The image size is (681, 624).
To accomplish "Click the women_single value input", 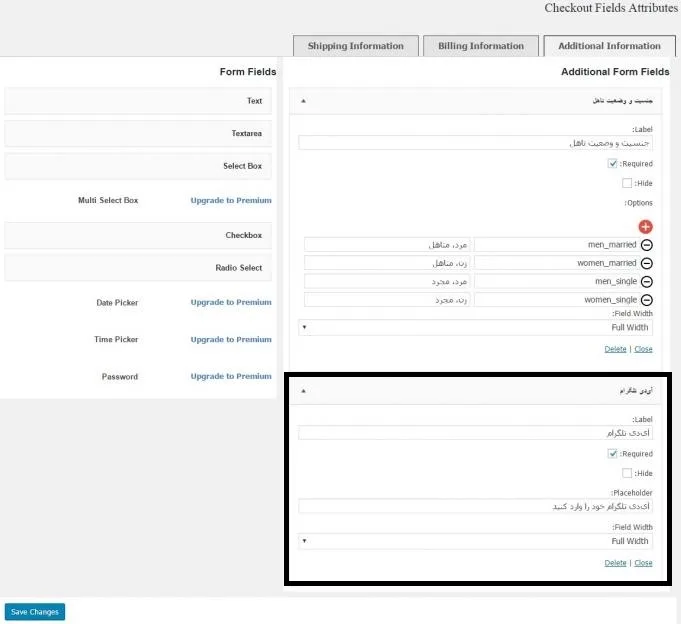I will [x=557, y=300].
